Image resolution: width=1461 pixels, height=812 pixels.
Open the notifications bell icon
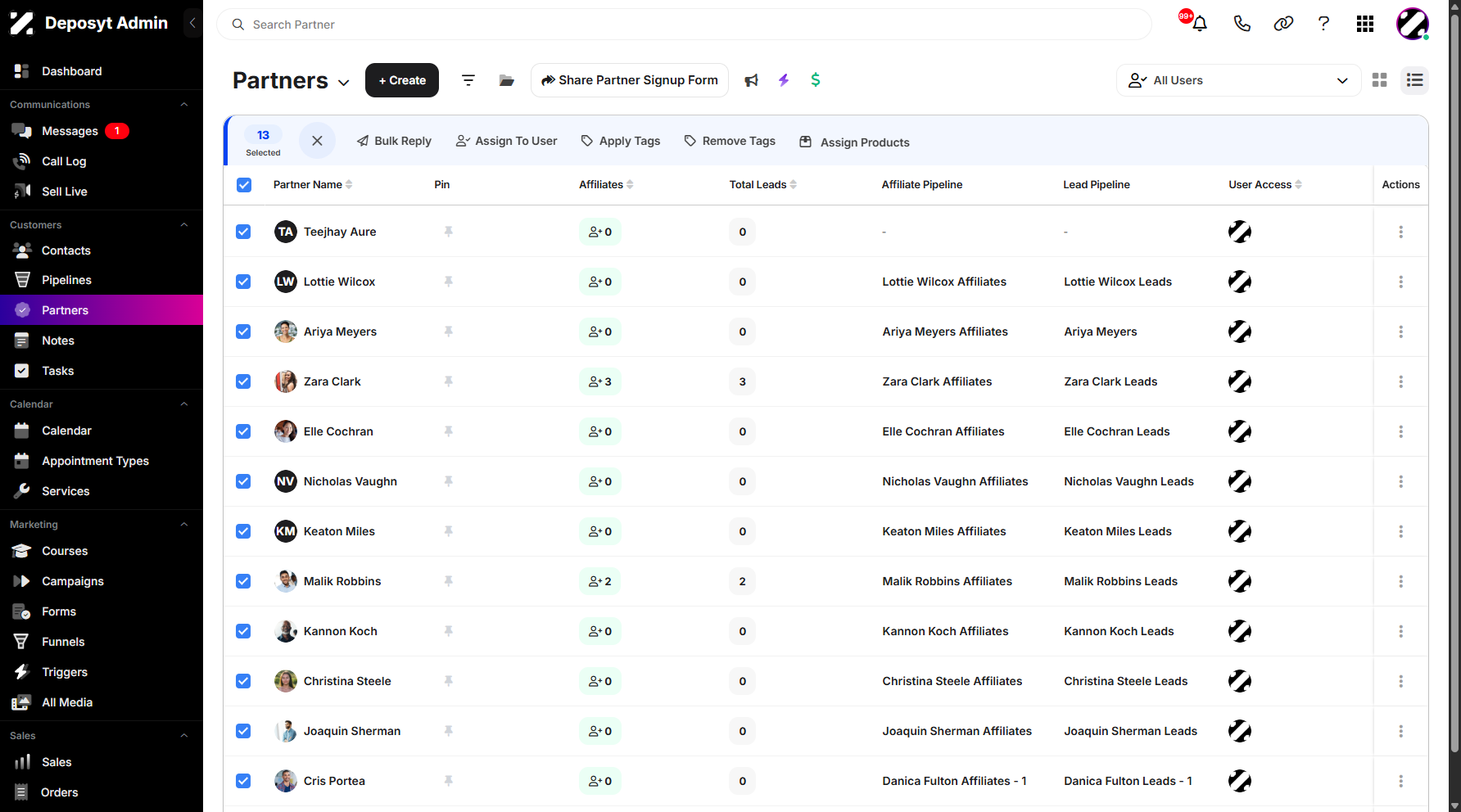(x=1200, y=24)
